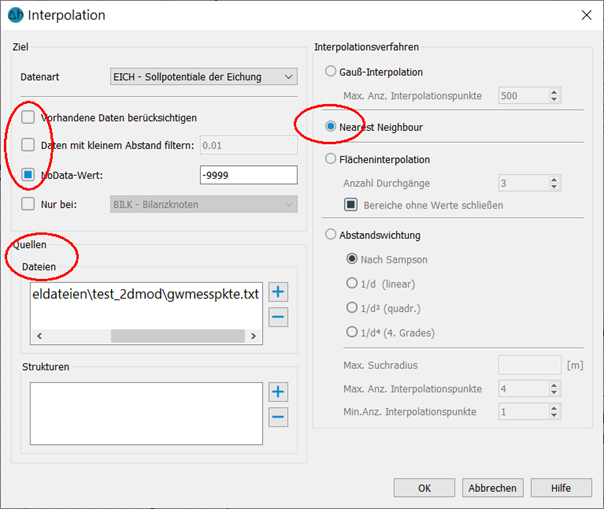Click the NoData-Wert field containing -9999
Viewport: 605px width, 510px height.
(x=247, y=176)
